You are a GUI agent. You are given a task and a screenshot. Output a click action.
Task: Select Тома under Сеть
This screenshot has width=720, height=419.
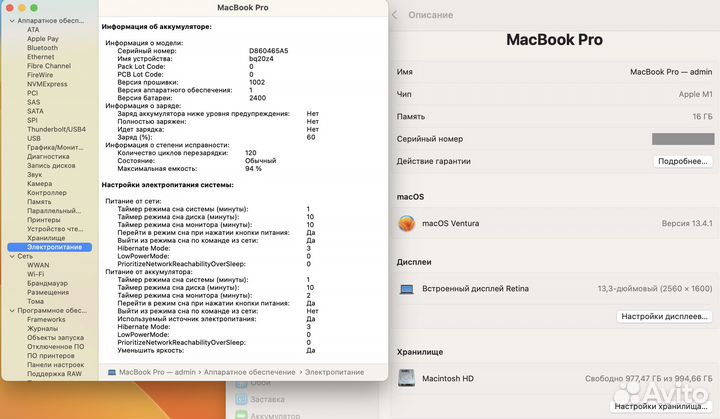point(35,301)
